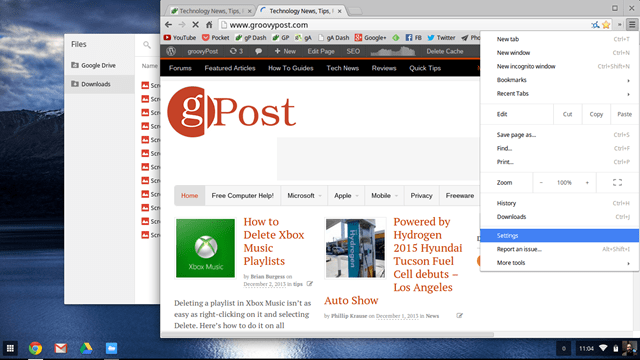Open Report an issue... menu entry
The image size is (640, 360).
pos(560,249)
